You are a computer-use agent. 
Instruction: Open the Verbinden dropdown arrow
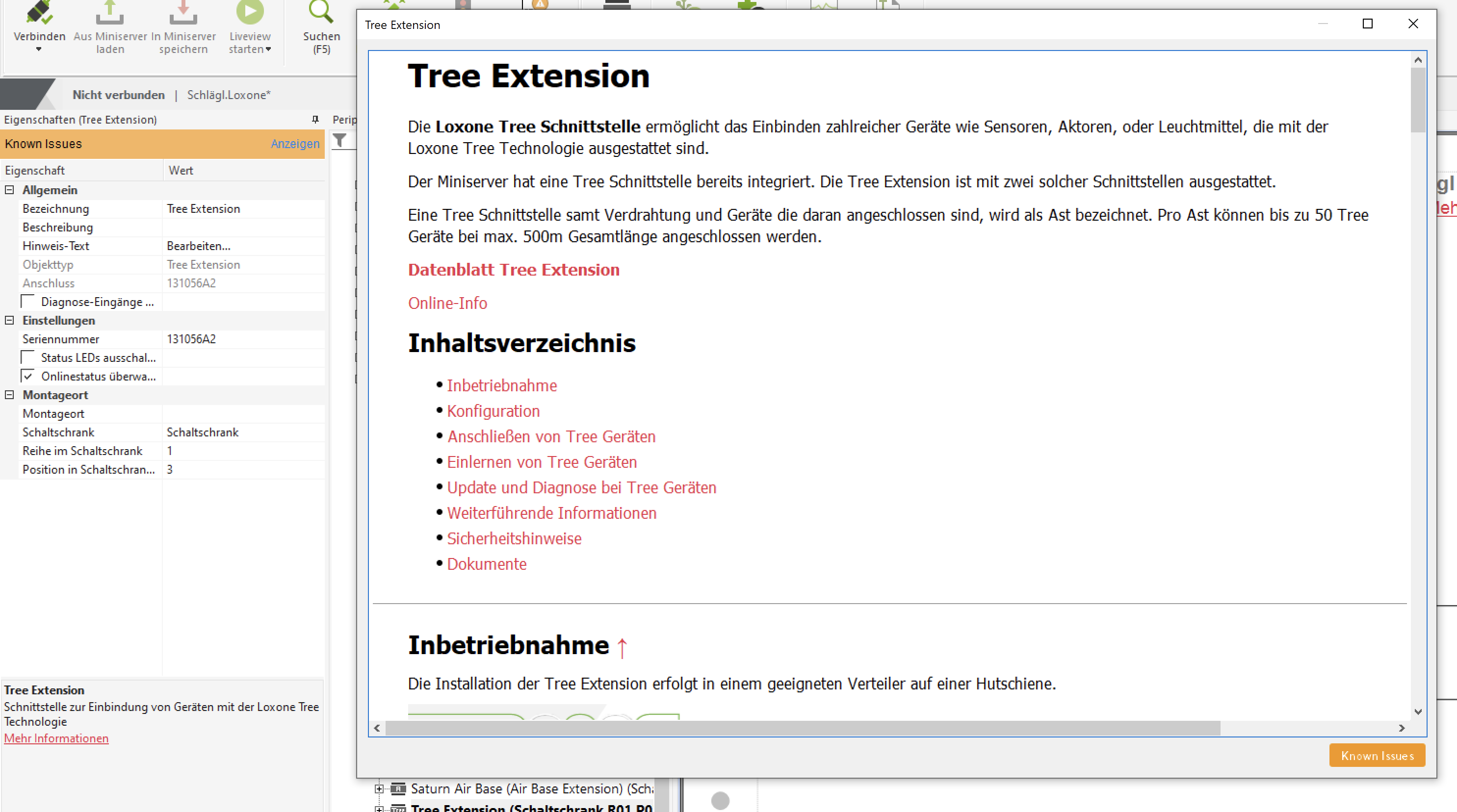(38, 50)
